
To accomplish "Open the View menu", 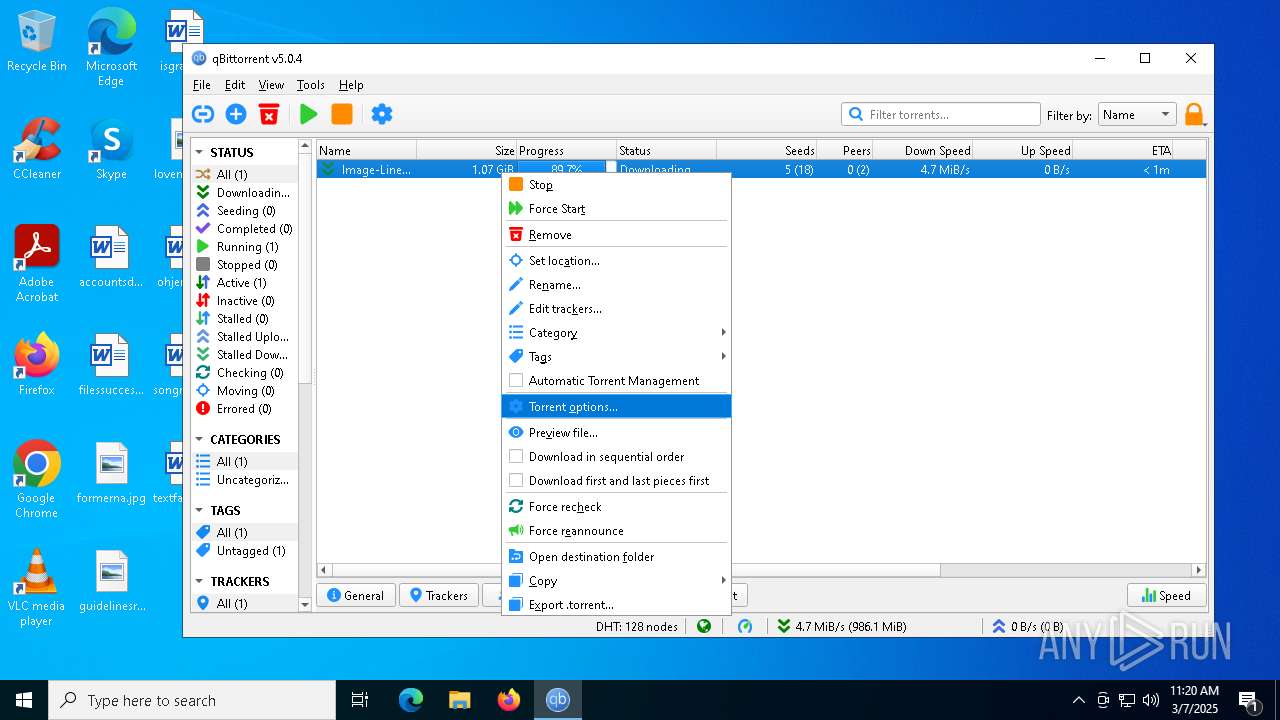I will click(271, 85).
